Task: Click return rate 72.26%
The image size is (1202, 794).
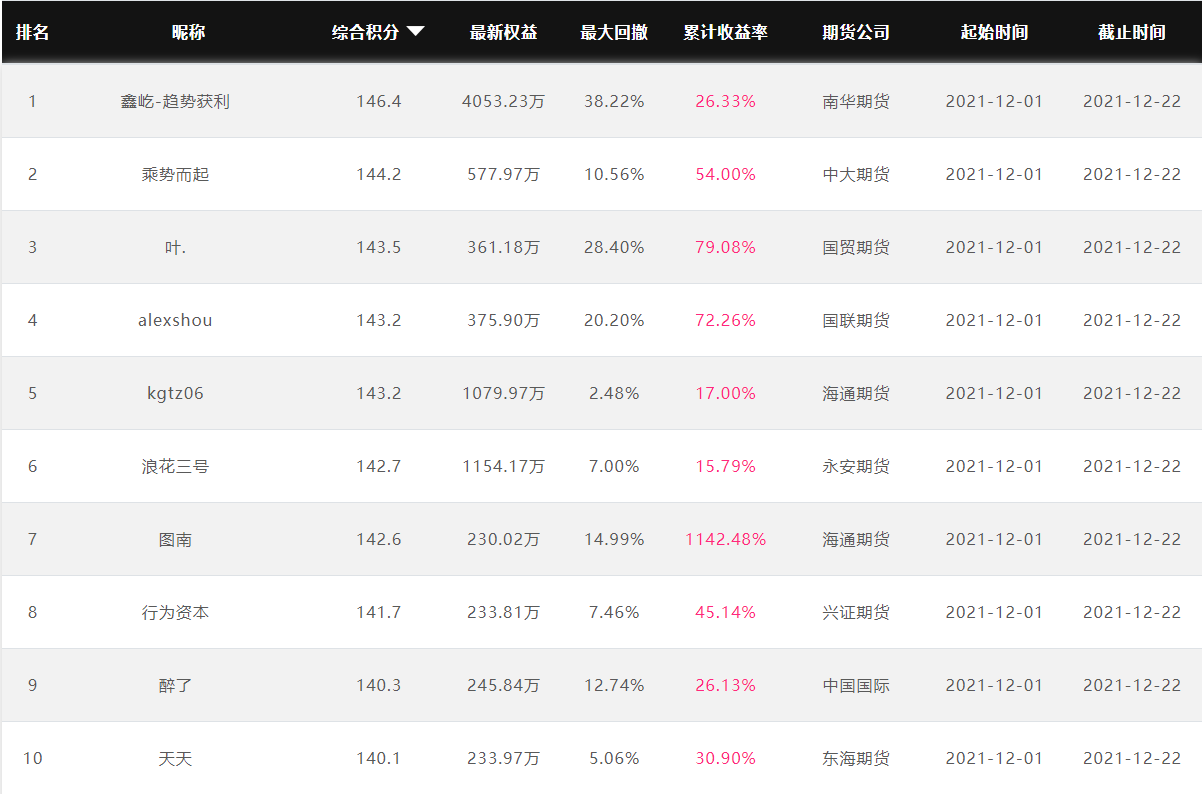Action: 726,320
